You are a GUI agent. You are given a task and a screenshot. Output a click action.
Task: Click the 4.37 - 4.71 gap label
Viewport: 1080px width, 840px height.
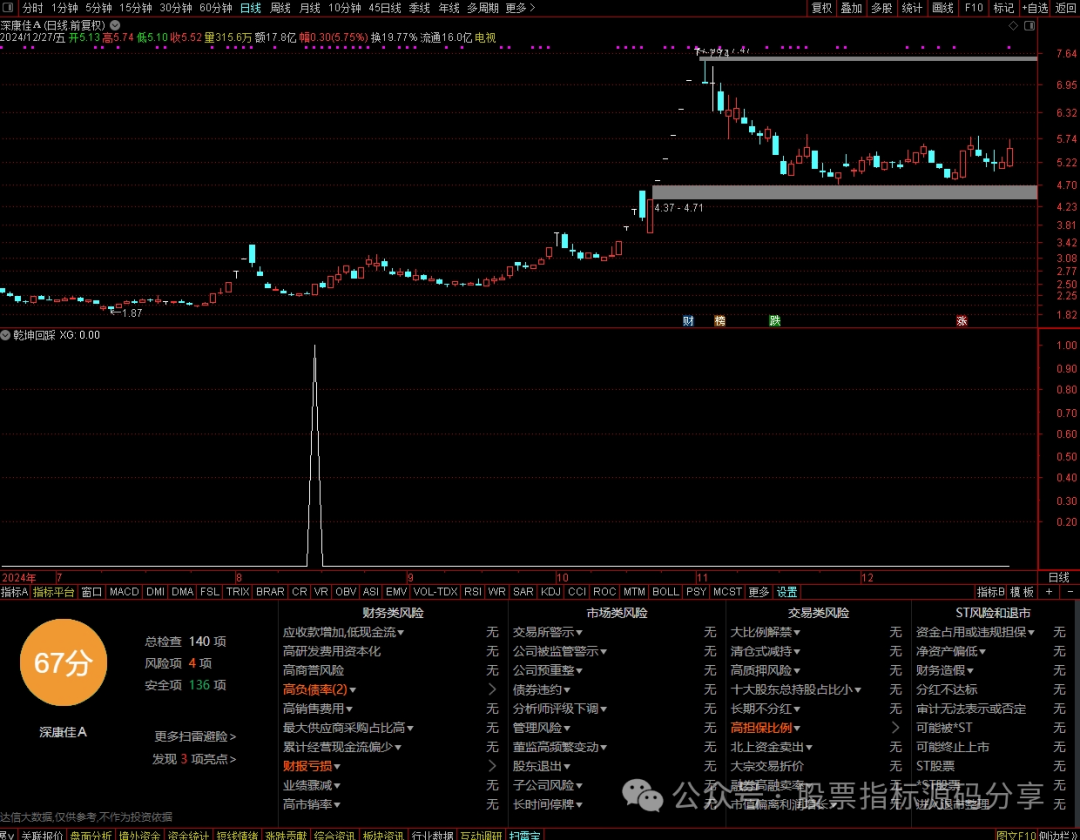tap(679, 207)
